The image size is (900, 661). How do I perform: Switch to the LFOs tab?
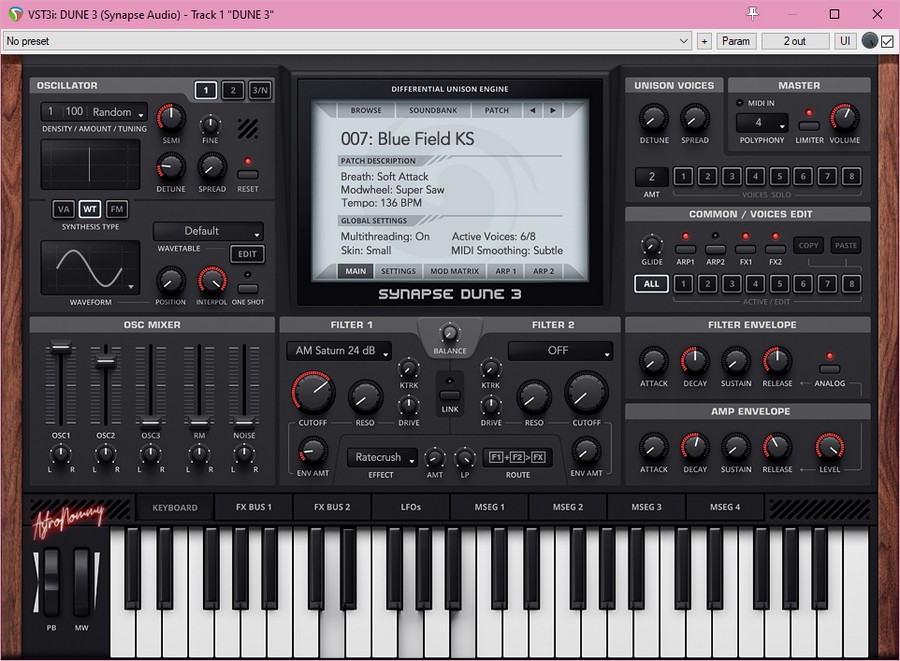tap(410, 507)
